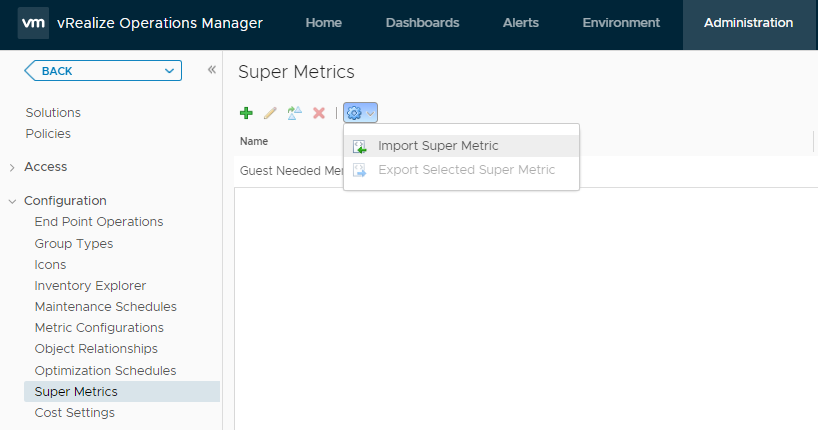Screen dimensions: 818x430
Task: Open Optimization Schedules
Action: click(x=105, y=371)
